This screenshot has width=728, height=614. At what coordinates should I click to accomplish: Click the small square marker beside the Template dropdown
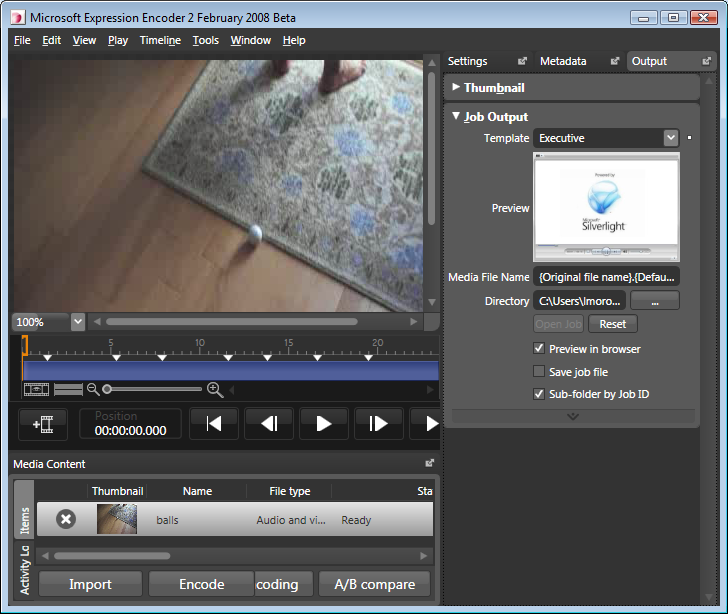pos(689,137)
